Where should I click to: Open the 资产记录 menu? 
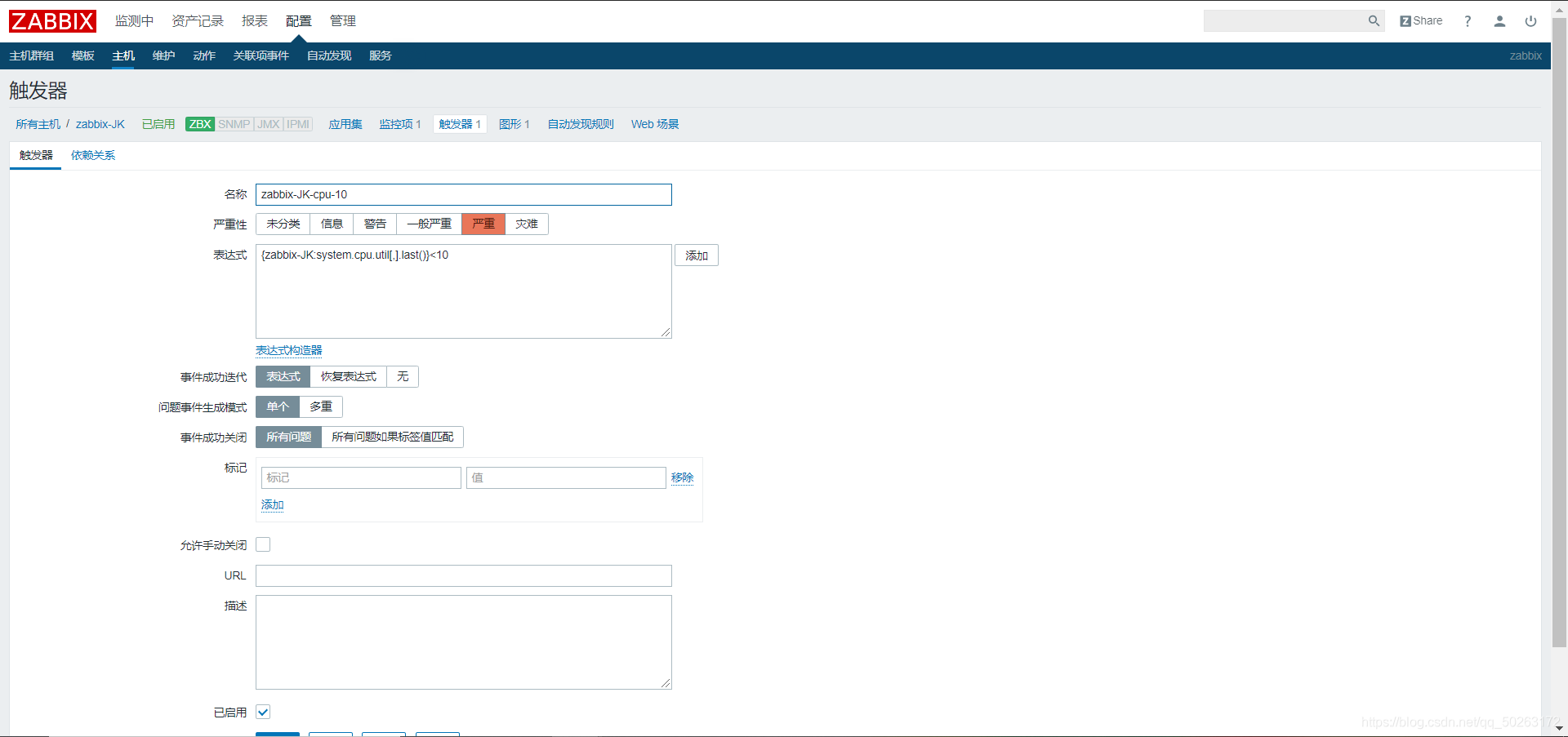pyautogui.click(x=198, y=21)
